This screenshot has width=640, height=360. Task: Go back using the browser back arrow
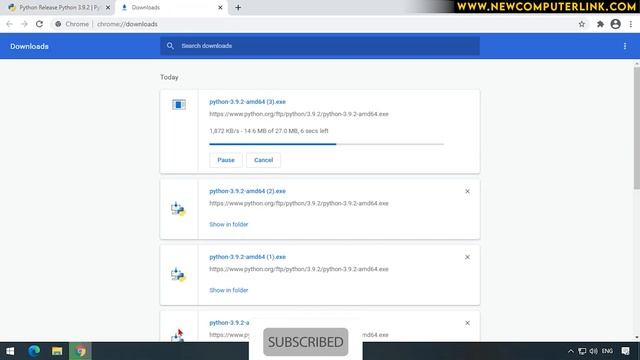tap(9, 24)
